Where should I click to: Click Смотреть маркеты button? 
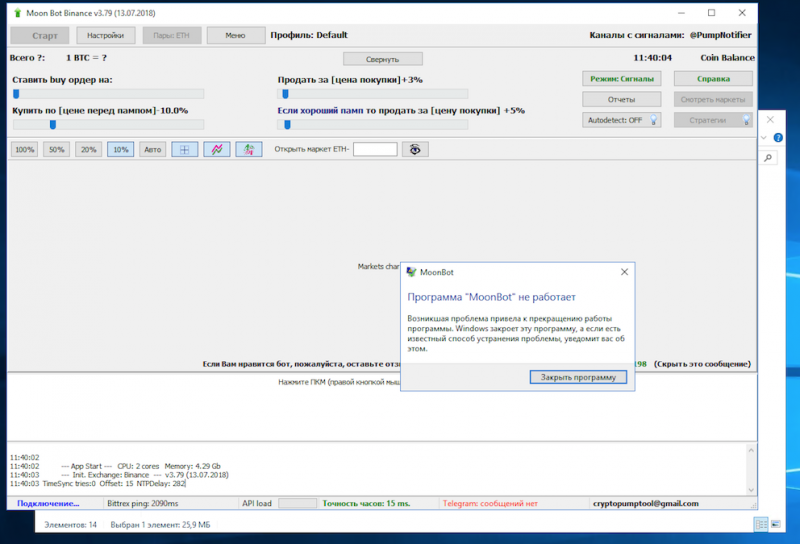pos(713,100)
